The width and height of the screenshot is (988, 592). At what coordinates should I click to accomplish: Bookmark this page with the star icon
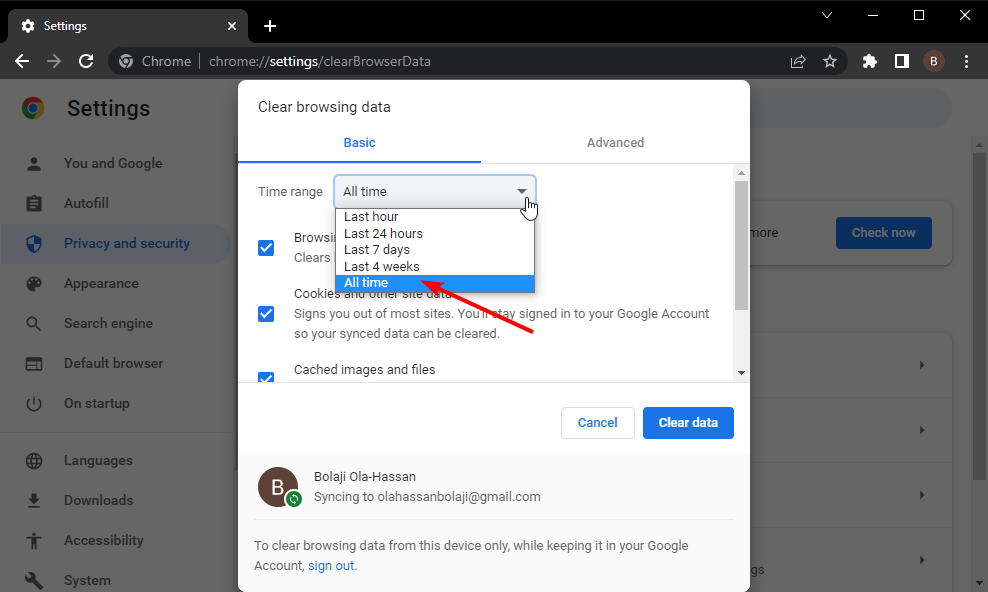[x=830, y=61]
